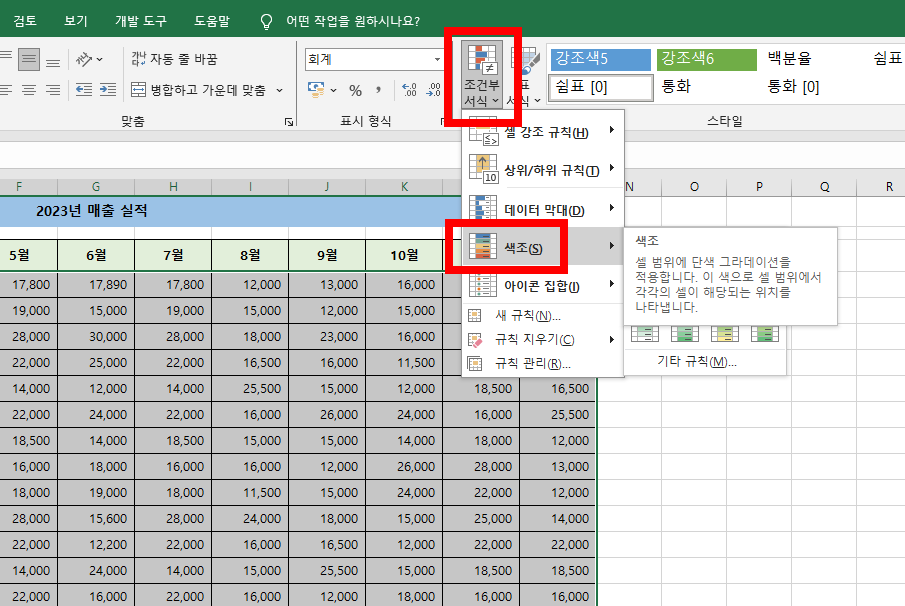The width and height of the screenshot is (905, 606).
Task: Click the text orientation icon
Action: (x=84, y=59)
